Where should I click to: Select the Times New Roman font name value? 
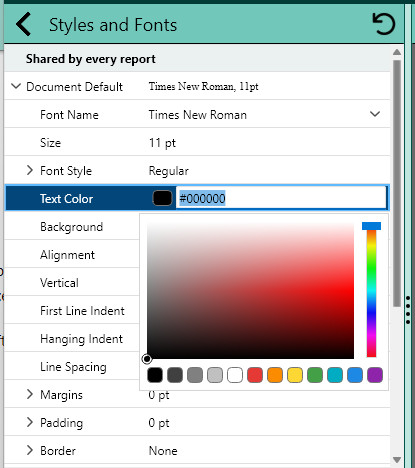click(x=198, y=115)
